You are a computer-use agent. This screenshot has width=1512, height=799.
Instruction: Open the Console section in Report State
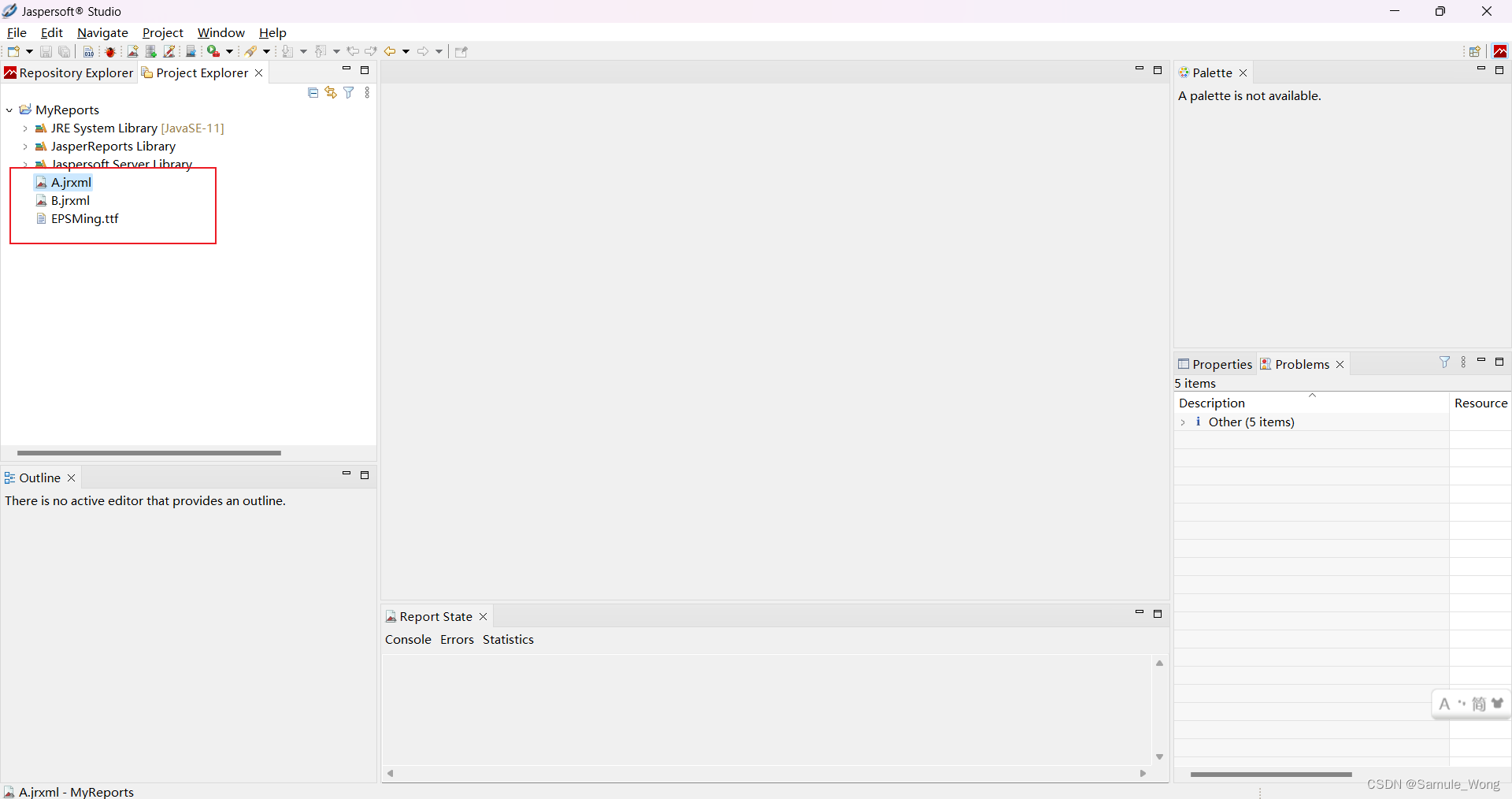click(408, 640)
